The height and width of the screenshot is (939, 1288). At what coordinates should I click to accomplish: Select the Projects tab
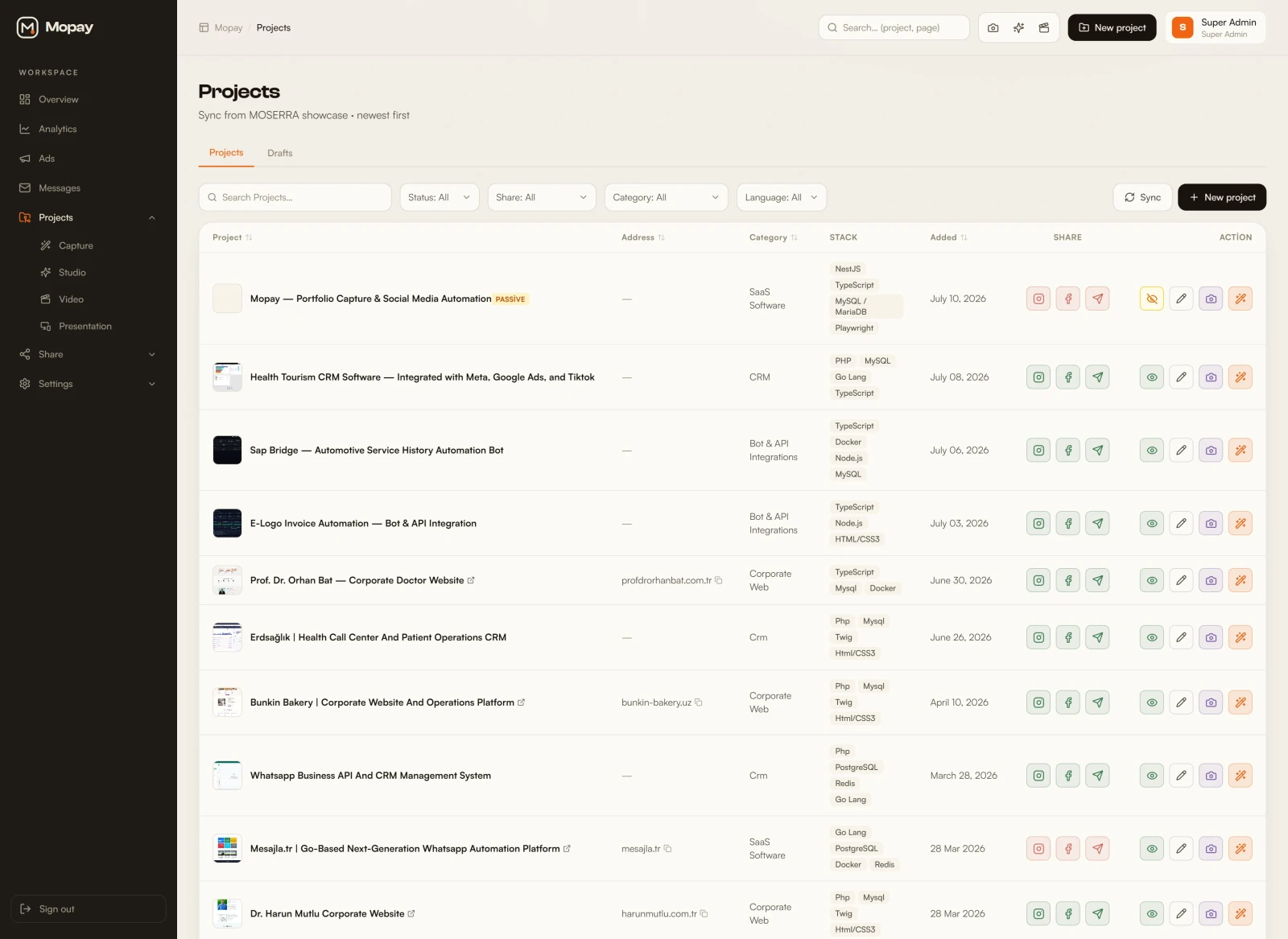[226, 153]
